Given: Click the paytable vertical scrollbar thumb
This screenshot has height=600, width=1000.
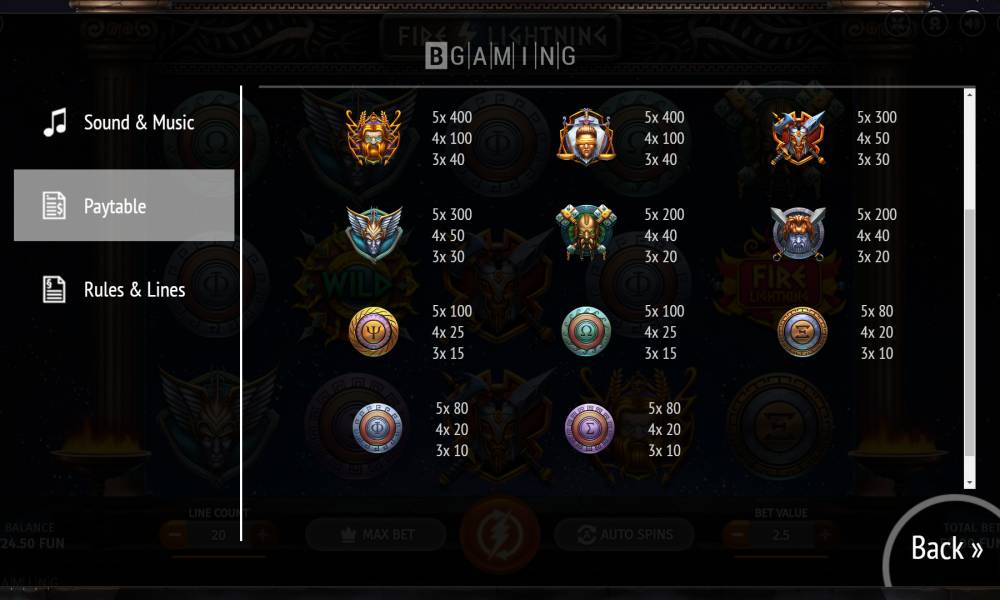Looking at the screenshot, I should [969, 332].
